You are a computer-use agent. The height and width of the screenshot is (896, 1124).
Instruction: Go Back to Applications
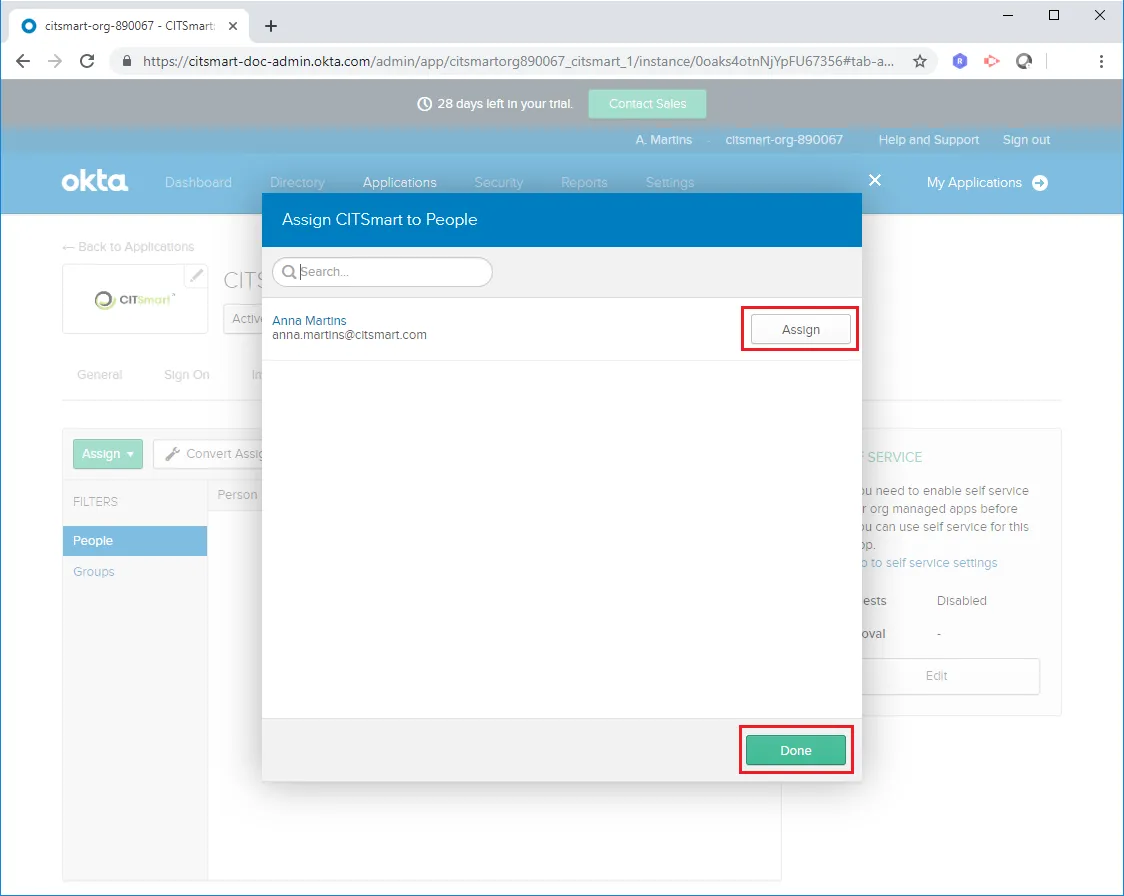point(128,247)
